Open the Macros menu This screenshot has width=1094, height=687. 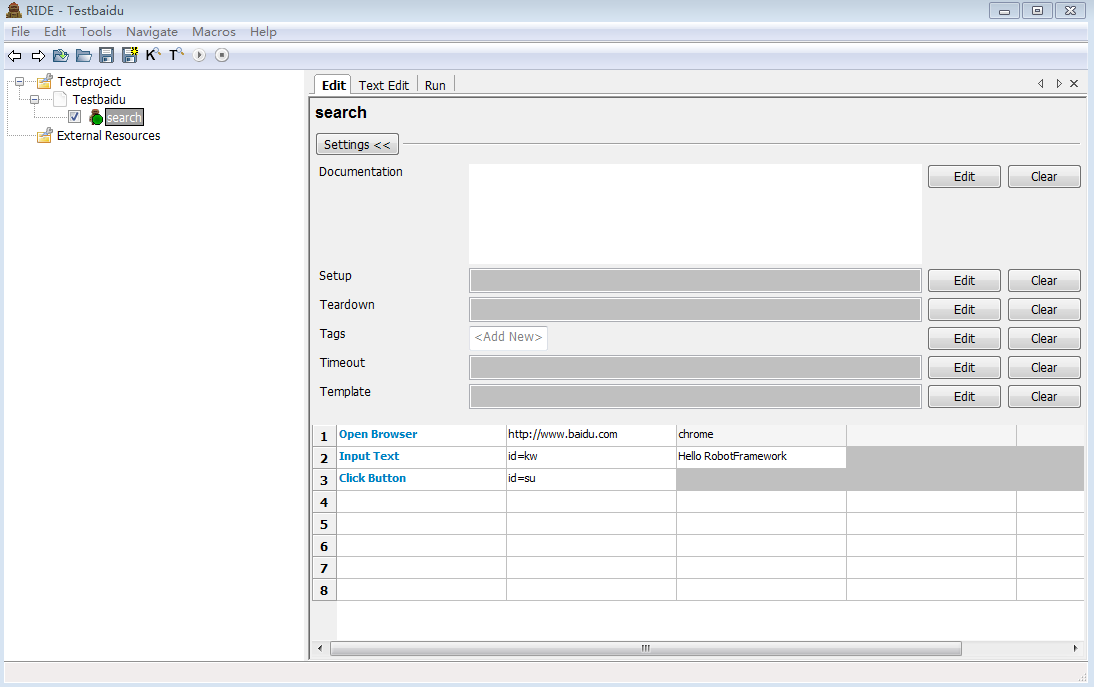214,32
